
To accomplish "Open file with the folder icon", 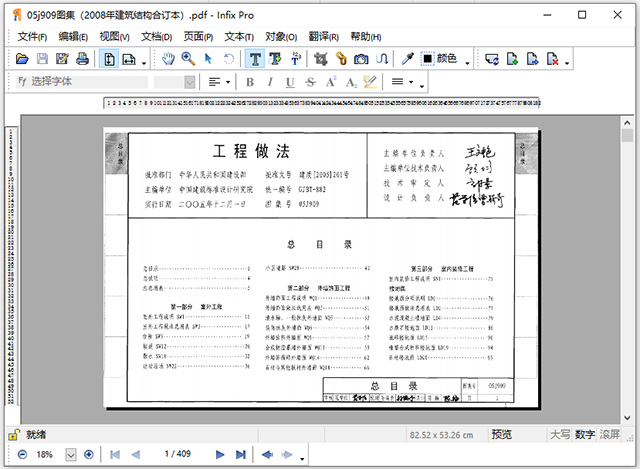I will (22, 59).
